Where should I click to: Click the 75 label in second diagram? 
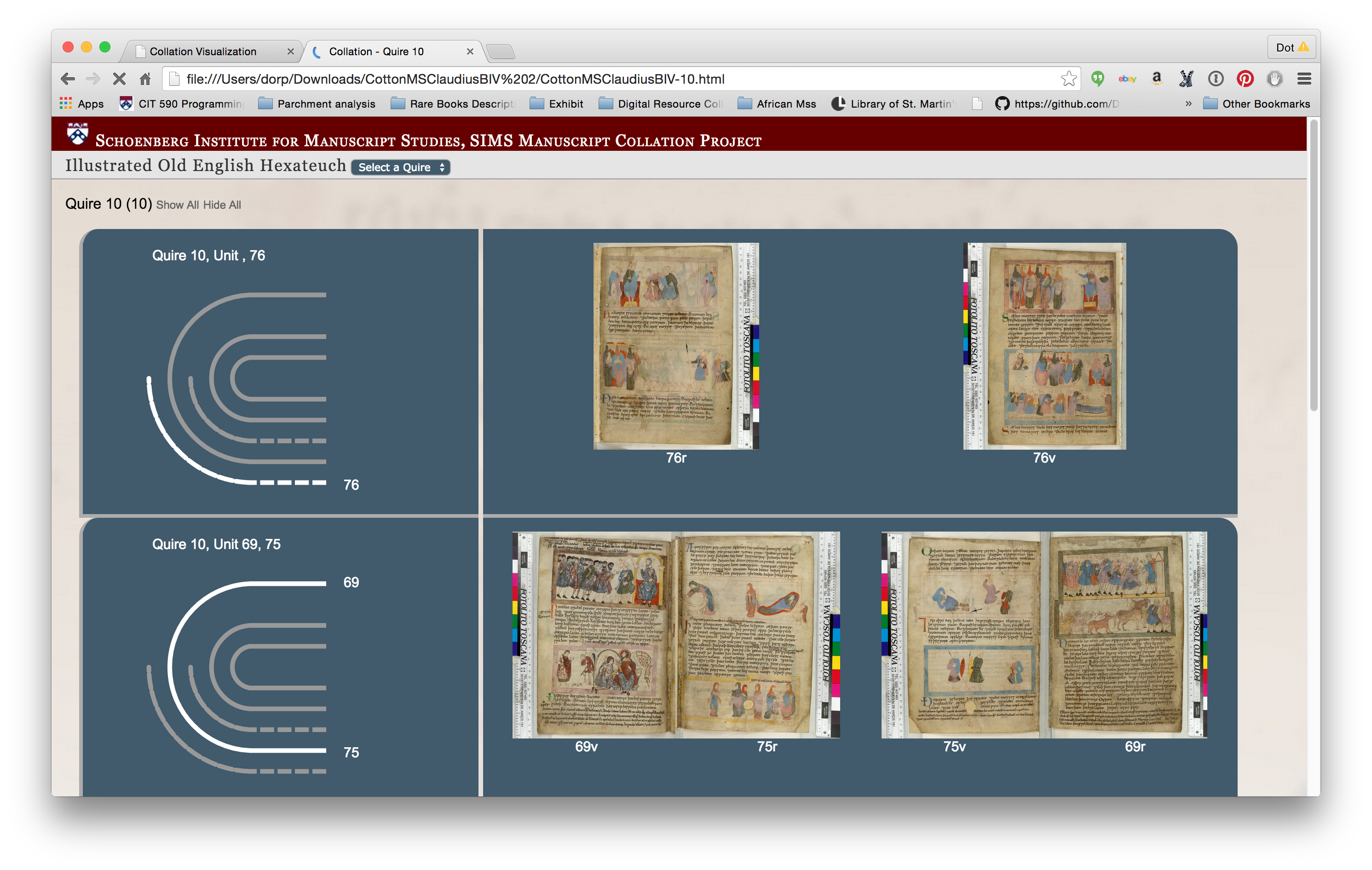tap(351, 753)
